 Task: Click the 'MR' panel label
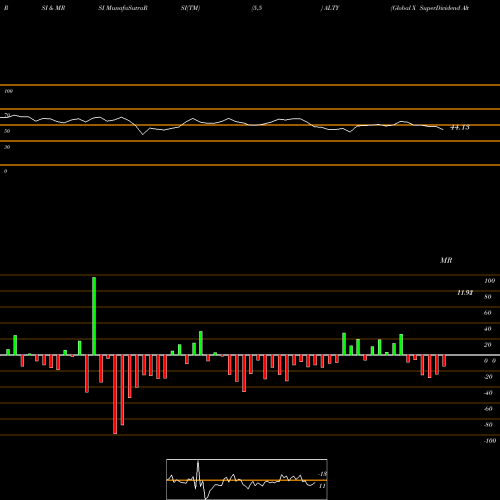(x=446, y=260)
